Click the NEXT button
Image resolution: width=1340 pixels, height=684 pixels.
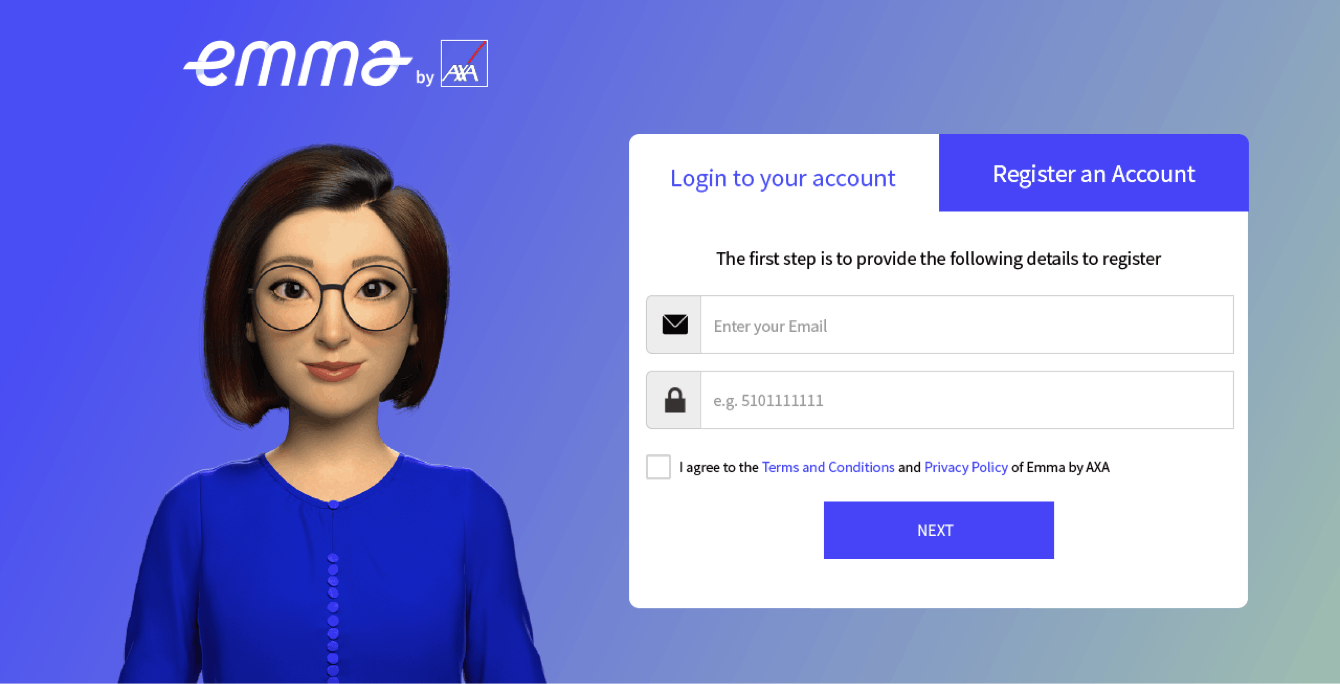(939, 530)
